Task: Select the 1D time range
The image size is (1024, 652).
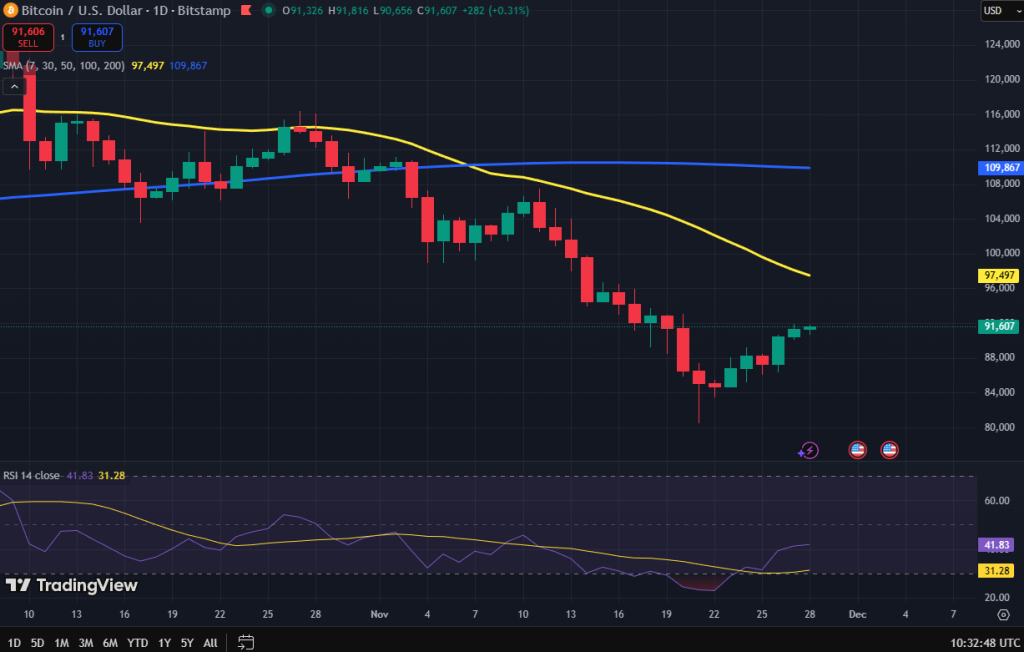Action: click(14, 643)
